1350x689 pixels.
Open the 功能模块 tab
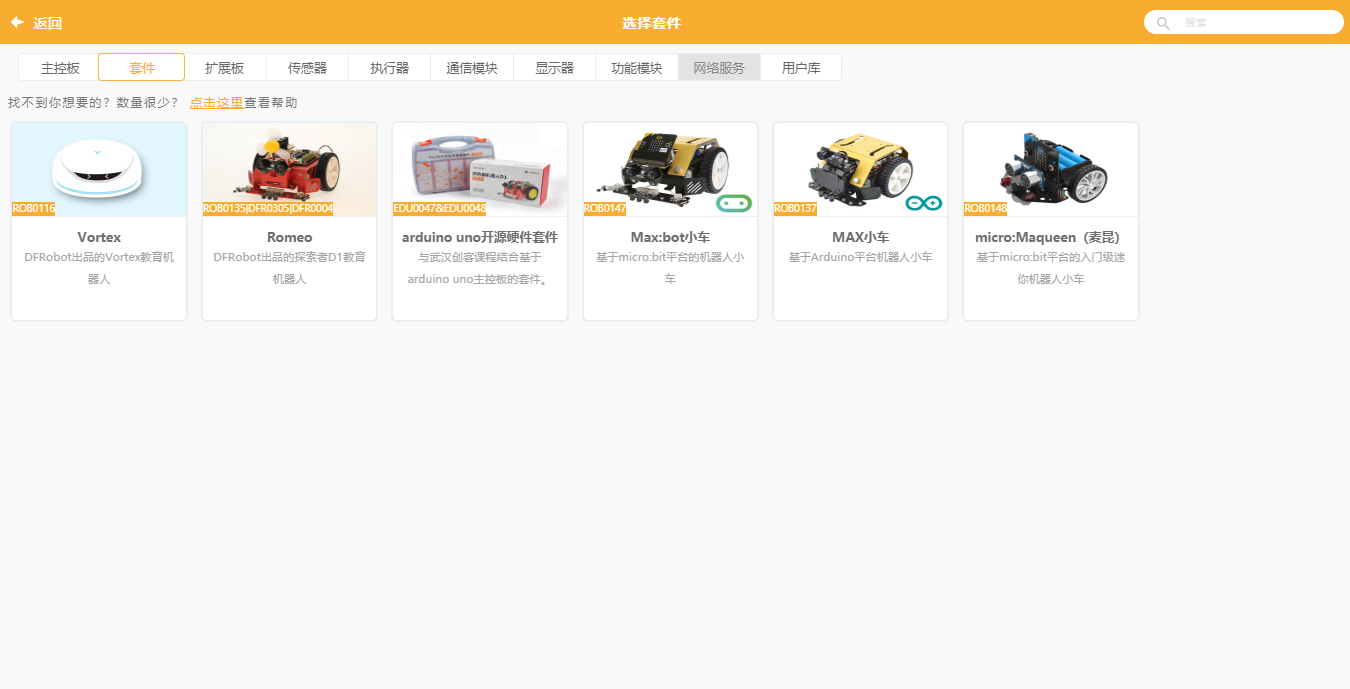click(637, 68)
